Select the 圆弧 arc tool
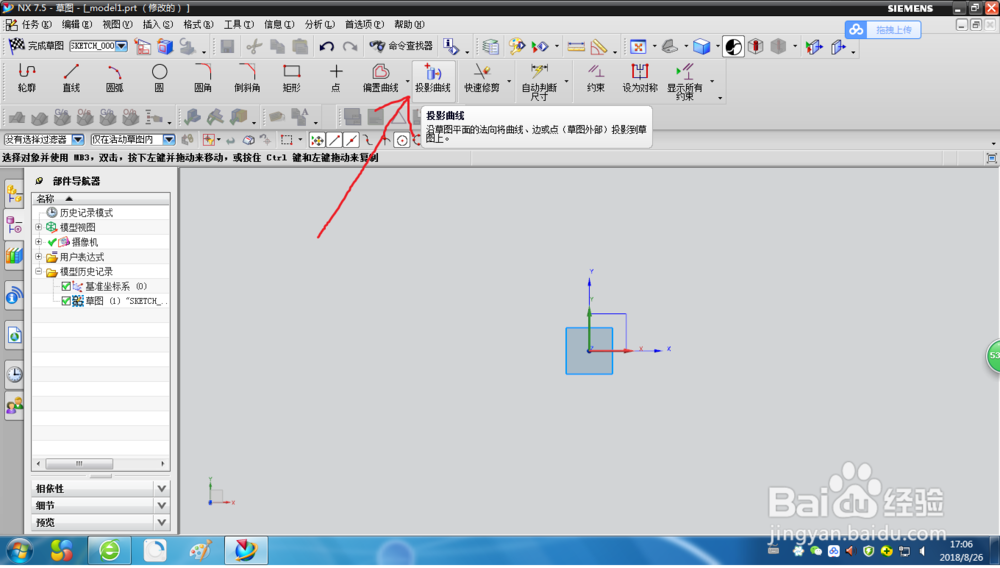Screen dimensions: 1000x568 (x=115, y=78)
